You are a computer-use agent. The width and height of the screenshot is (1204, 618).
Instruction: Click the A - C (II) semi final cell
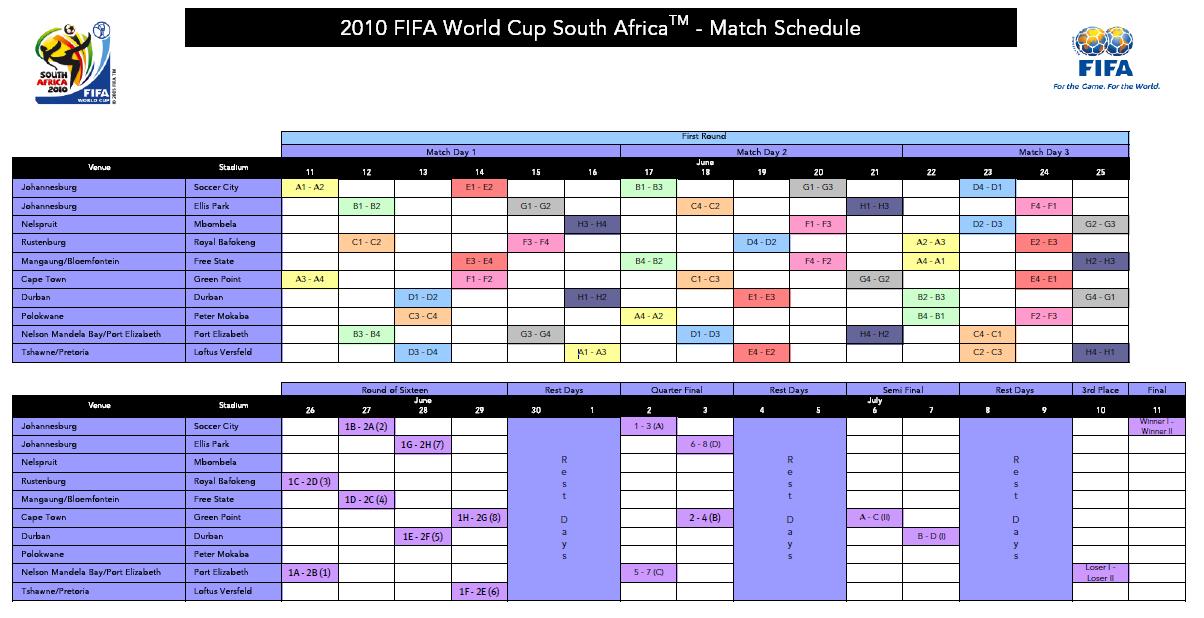point(874,518)
